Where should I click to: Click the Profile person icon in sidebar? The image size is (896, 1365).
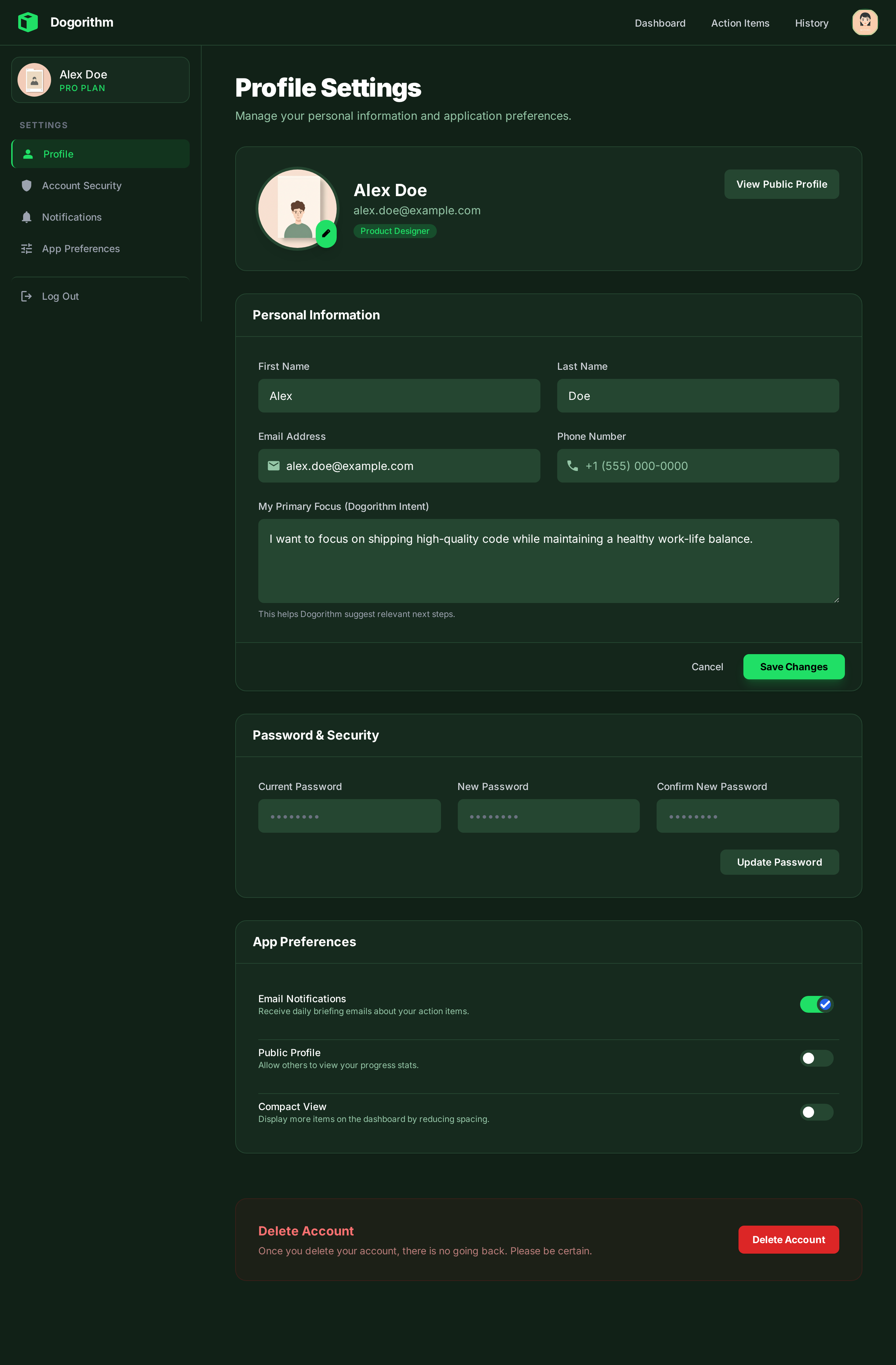click(28, 154)
